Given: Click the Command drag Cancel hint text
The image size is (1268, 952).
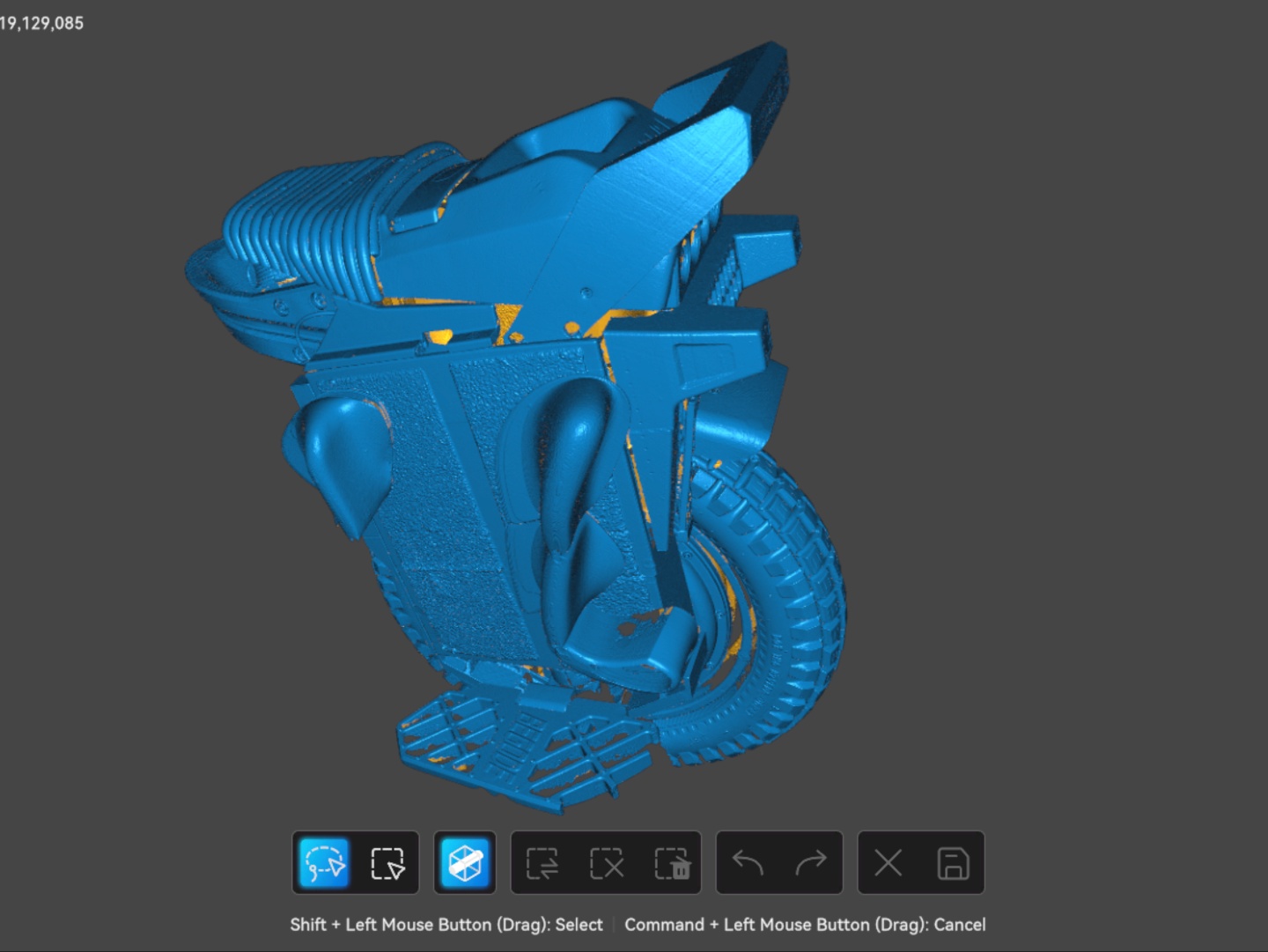Looking at the screenshot, I should click(x=805, y=925).
